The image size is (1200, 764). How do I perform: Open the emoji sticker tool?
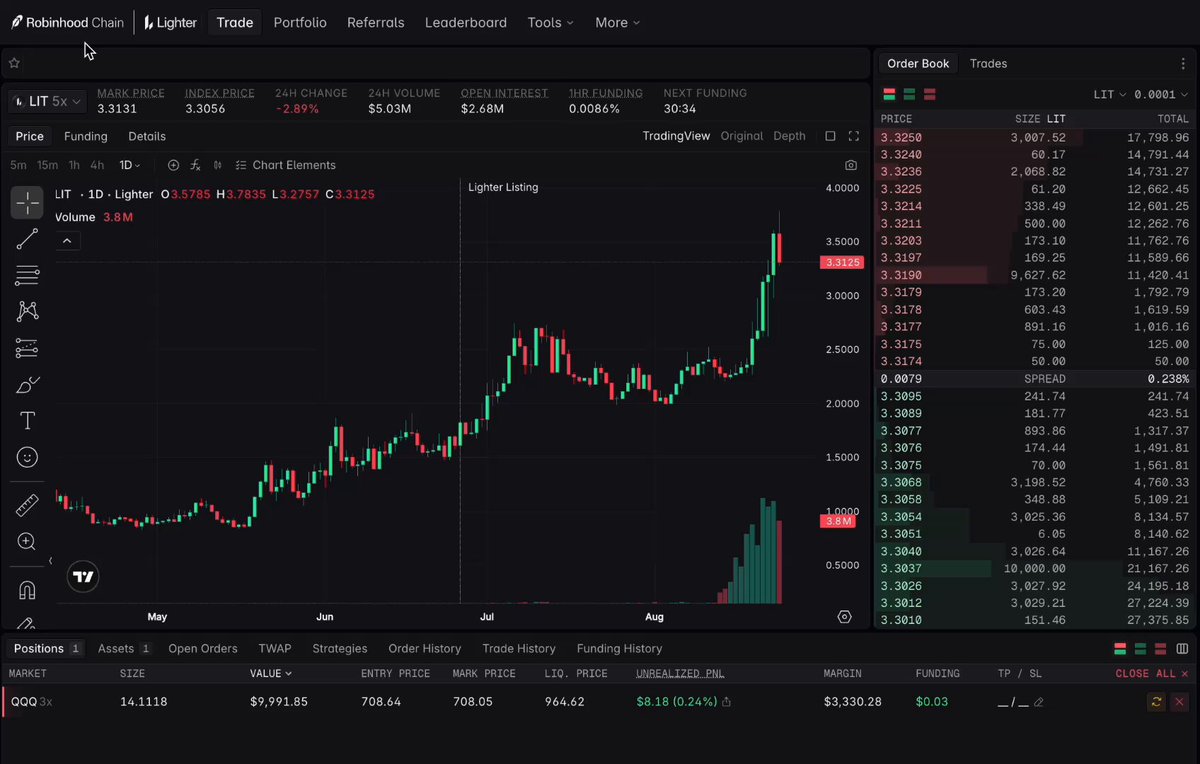pyautogui.click(x=27, y=457)
